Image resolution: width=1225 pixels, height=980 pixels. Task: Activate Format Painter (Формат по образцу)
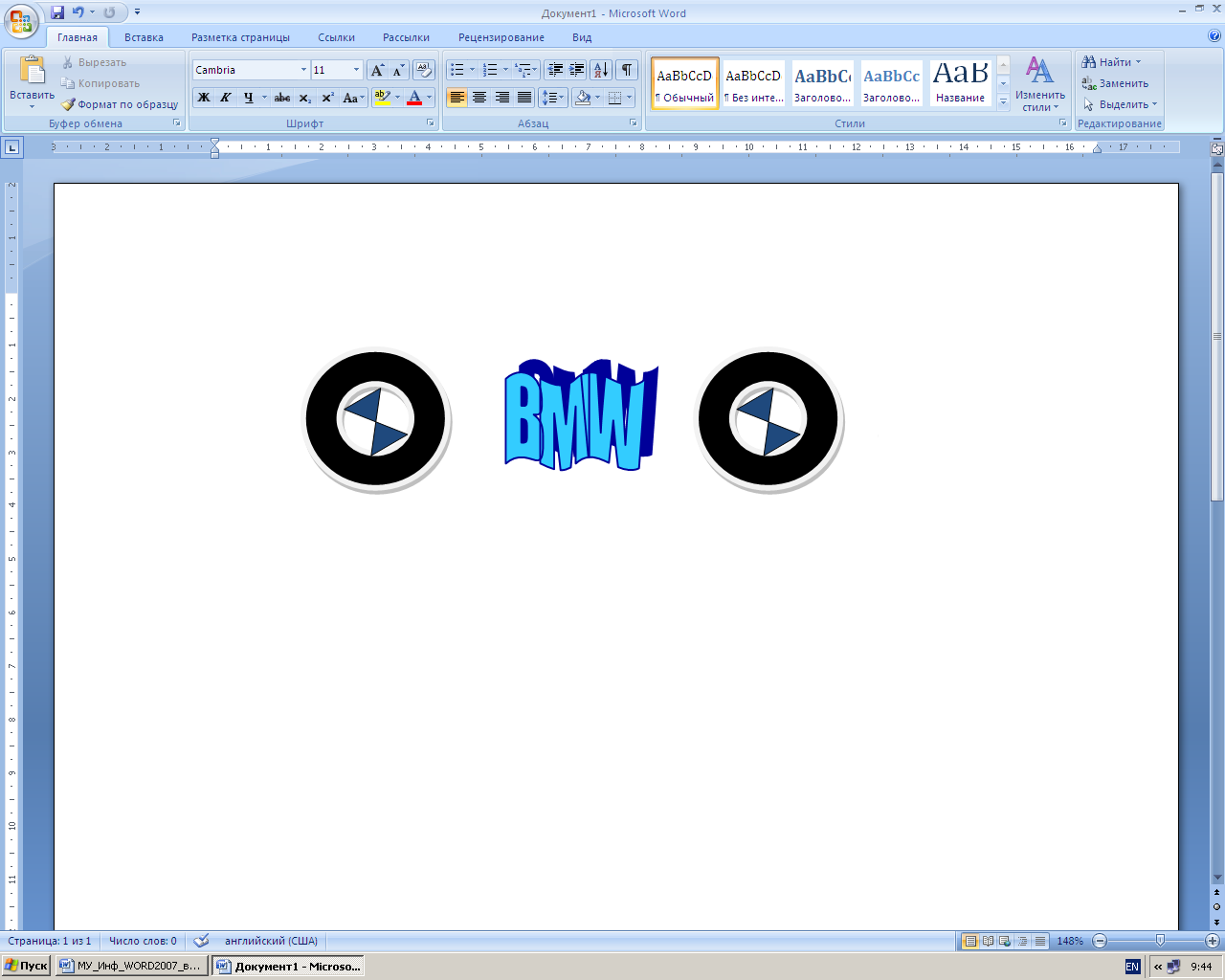click(120, 104)
